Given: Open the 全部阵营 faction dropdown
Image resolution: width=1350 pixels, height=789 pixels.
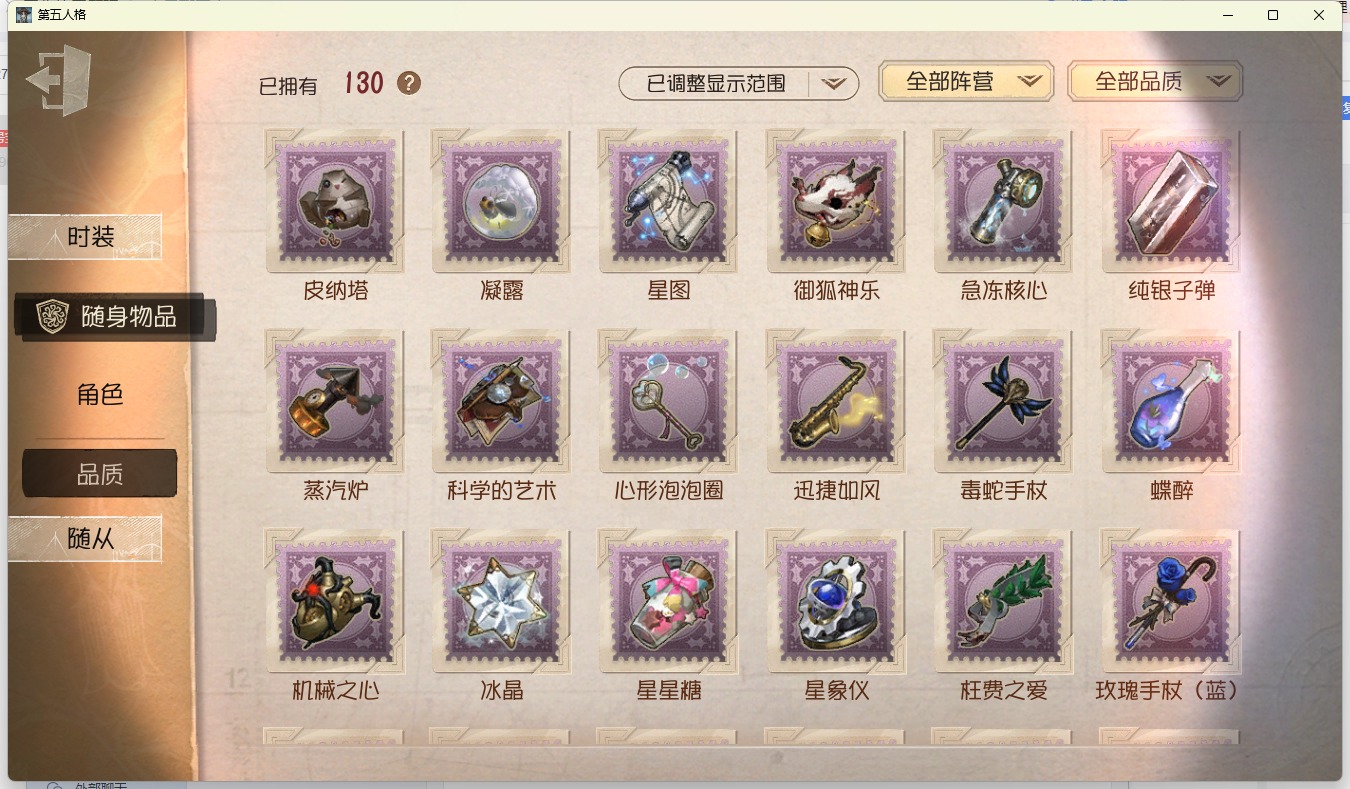Looking at the screenshot, I should [966, 81].
